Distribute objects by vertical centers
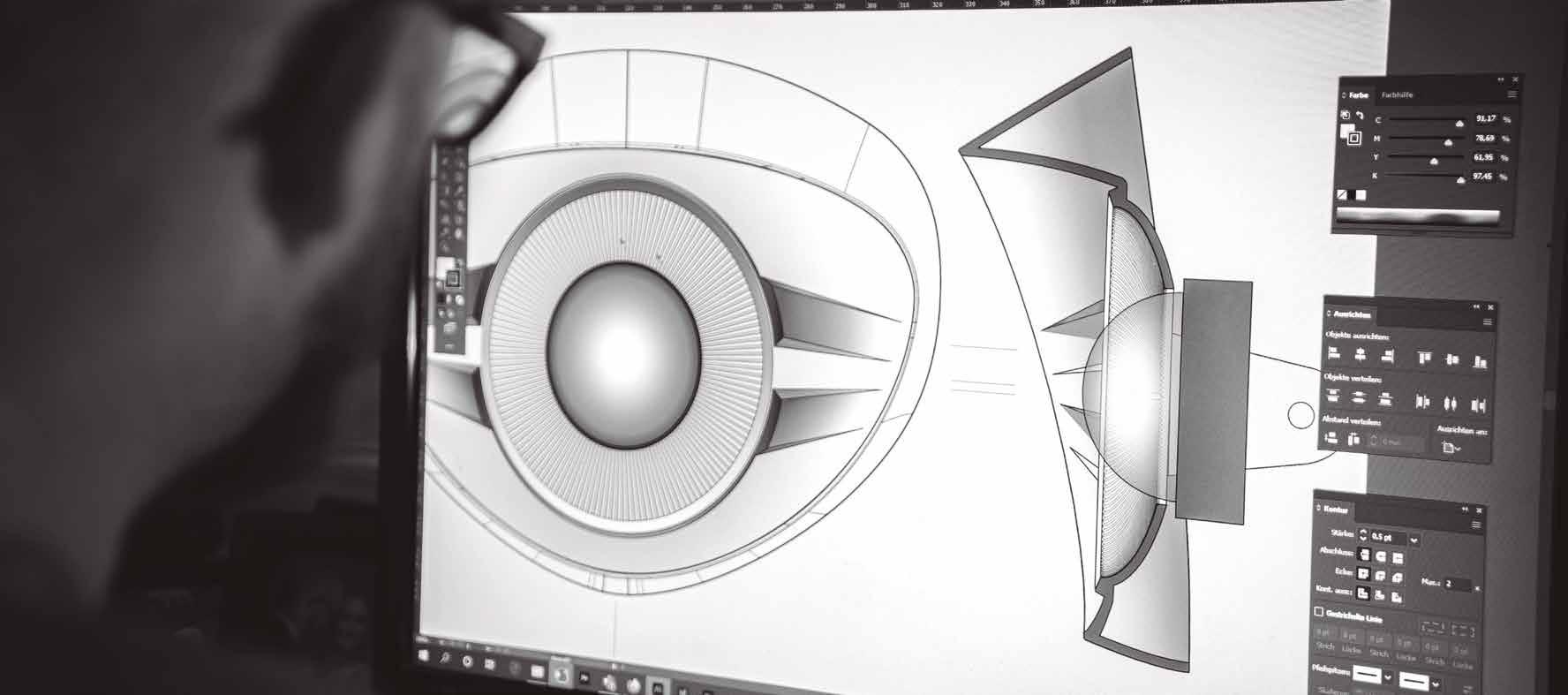1568x695 pixels. point(1359,398)
